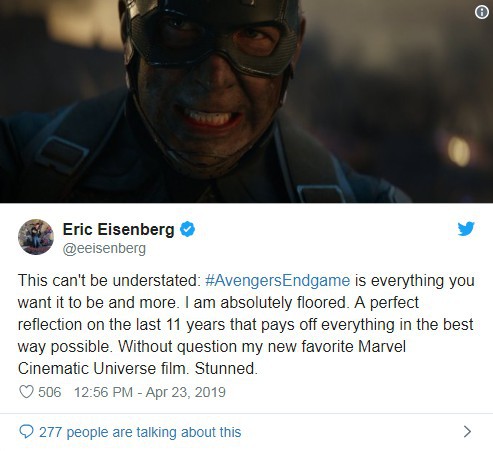Click the blue verified badge
The image size is (493, 451).
click(x=187, y=229)
